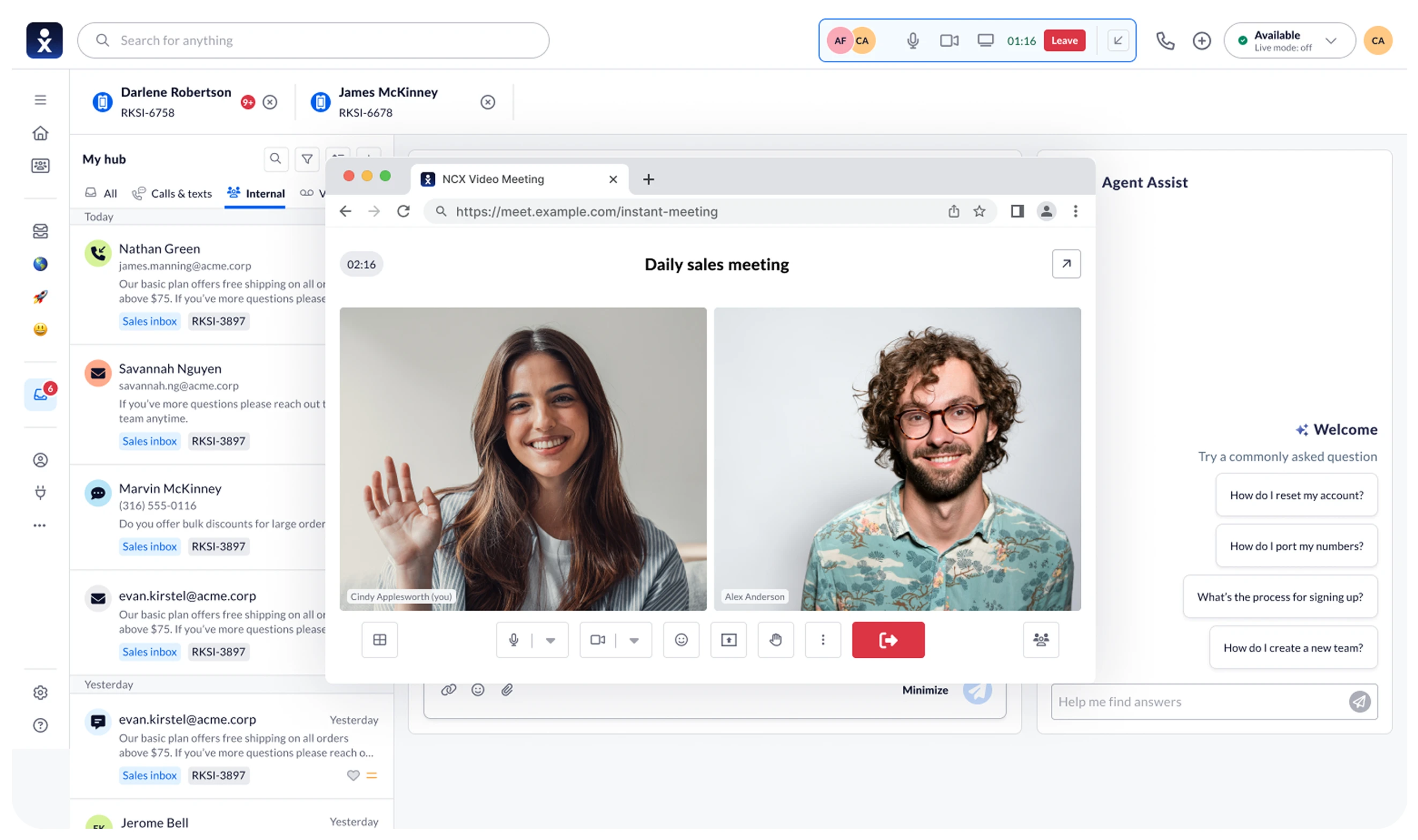Open browser three-dot menu
The height and width of the screenshot is (840, 1418).
coord(1075,212)
